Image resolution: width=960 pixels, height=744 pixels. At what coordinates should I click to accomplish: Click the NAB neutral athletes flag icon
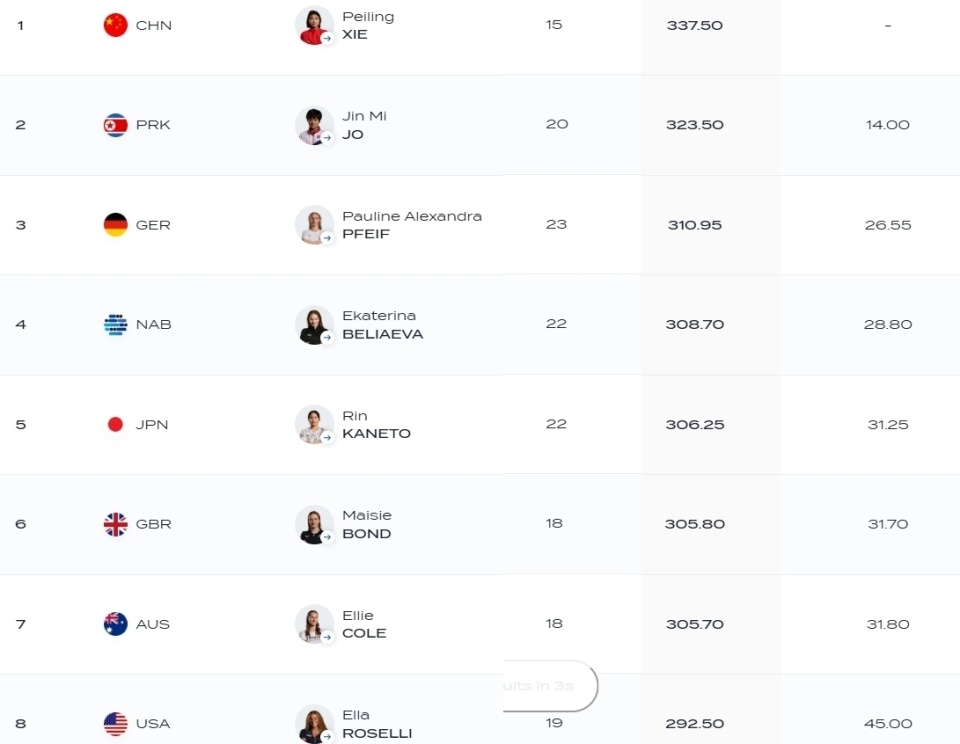pyautogui.click(x=115, y=325)
